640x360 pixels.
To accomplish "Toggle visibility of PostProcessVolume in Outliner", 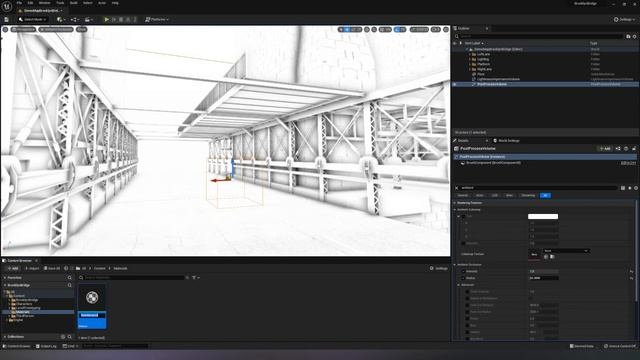I will tap(455, 84).
